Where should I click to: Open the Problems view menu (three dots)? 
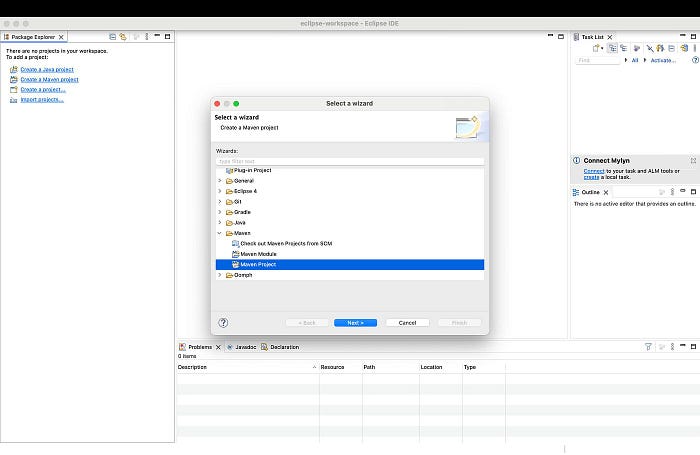click(672, 346)
